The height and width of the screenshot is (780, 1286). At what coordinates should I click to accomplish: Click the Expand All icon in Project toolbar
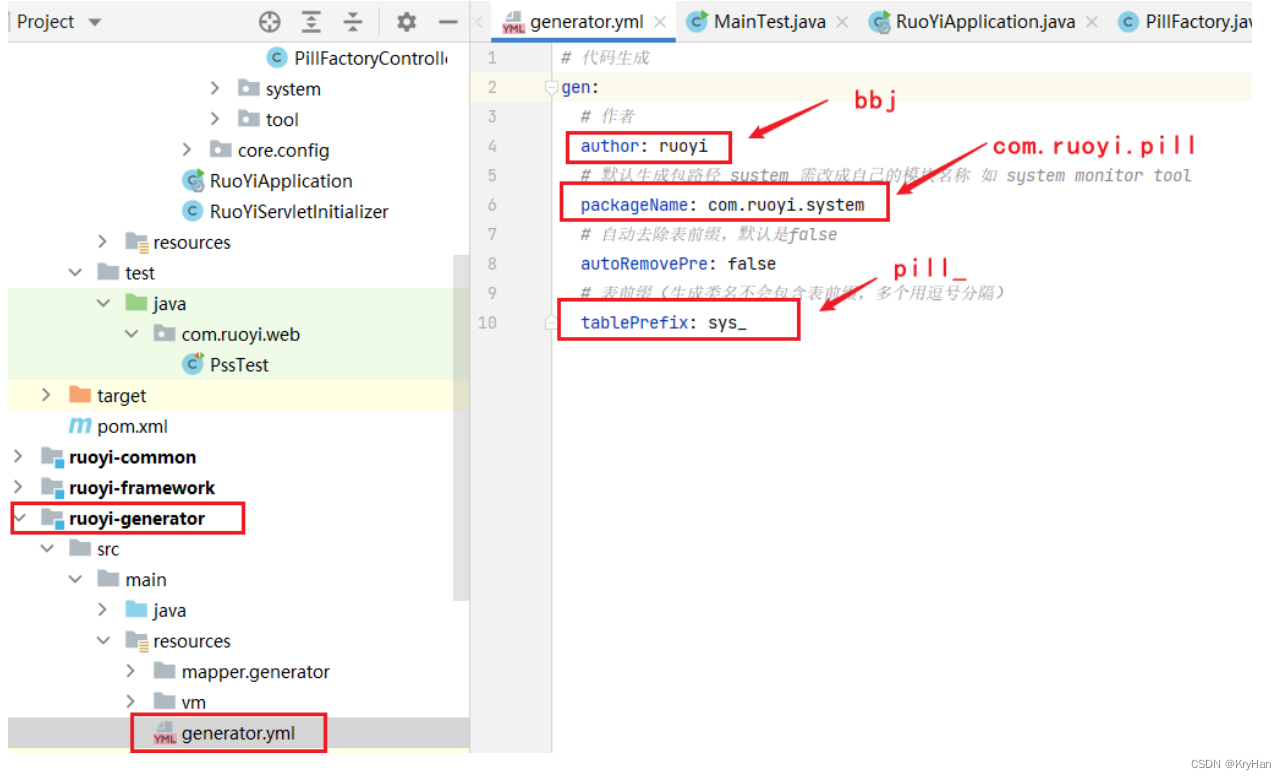(312, 22)
